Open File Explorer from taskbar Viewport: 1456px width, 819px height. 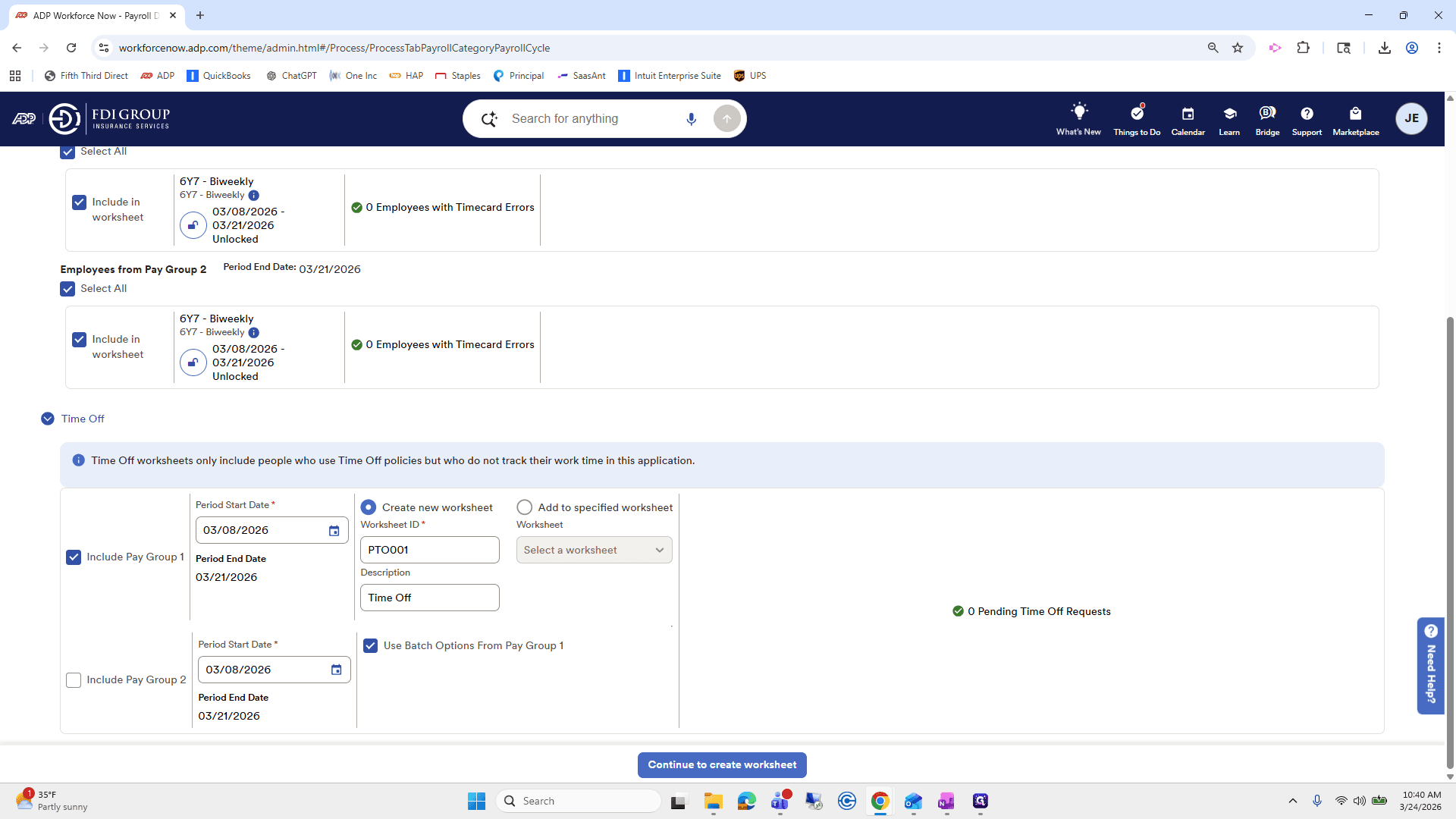pos(713,801)
